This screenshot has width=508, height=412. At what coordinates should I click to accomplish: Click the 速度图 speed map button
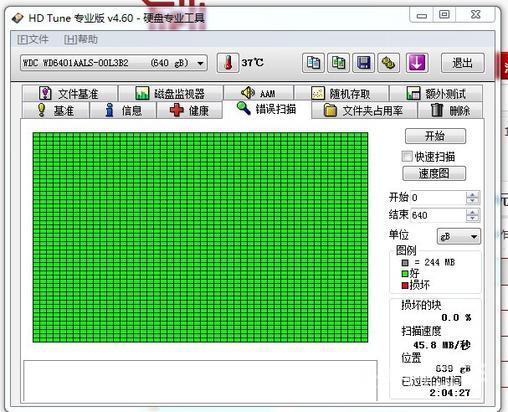[x=434, y=174]
